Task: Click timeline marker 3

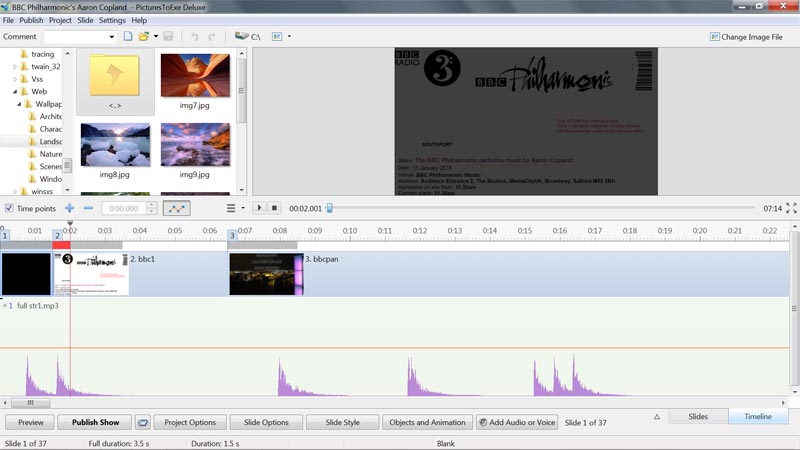Action: coord(232,235)
